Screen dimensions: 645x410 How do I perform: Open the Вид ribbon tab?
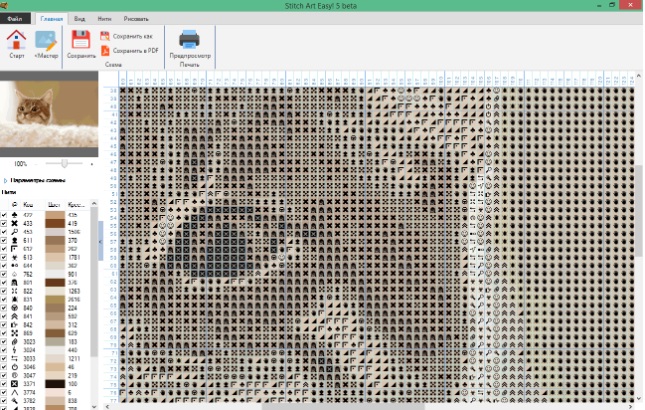(79, 18)
